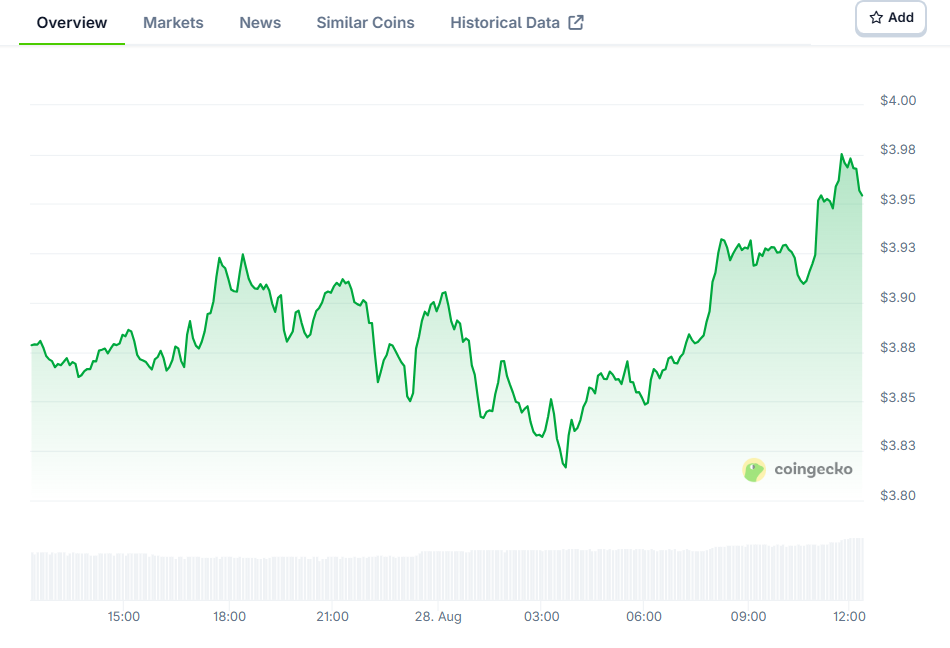Click the $3.90 price axis label

(x=898, y=297)
